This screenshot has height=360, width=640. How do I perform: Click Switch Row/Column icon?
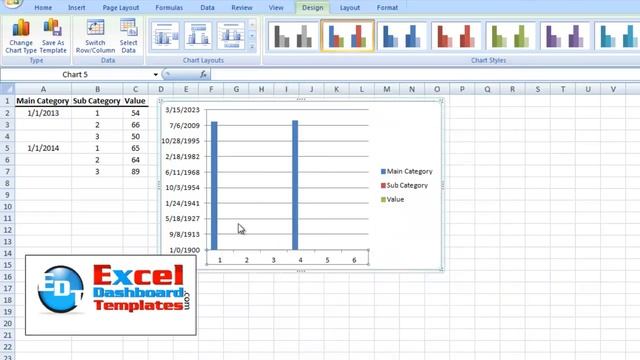pyautogui.click(x=95, y=36)
